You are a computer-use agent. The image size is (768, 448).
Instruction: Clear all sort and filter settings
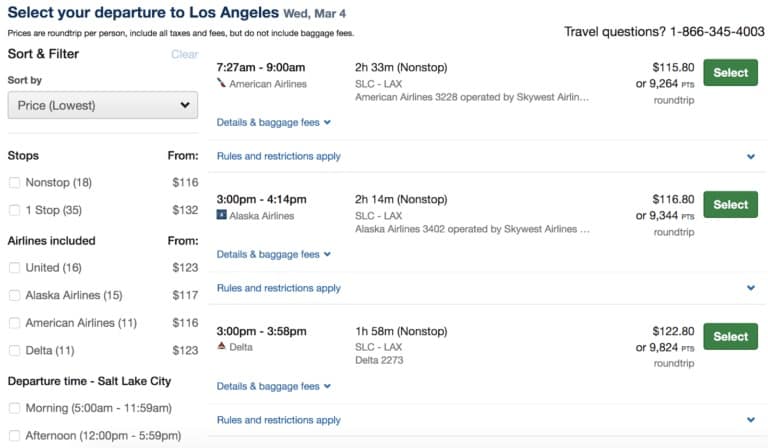pyautogui.click(x=185, y=54)
